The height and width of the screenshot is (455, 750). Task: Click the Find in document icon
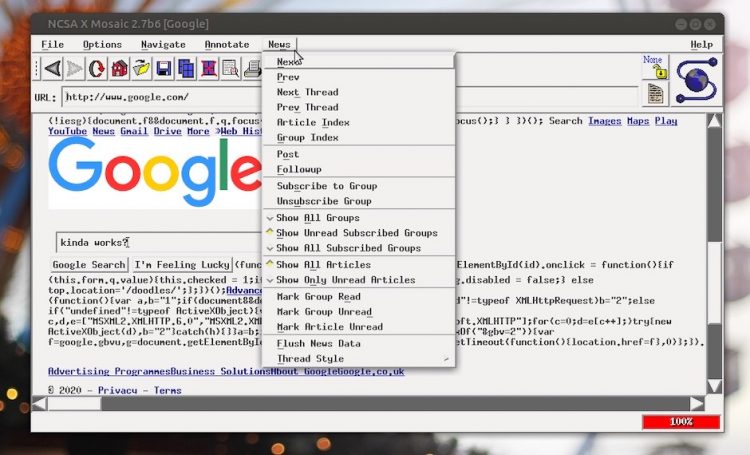point(231,69)
